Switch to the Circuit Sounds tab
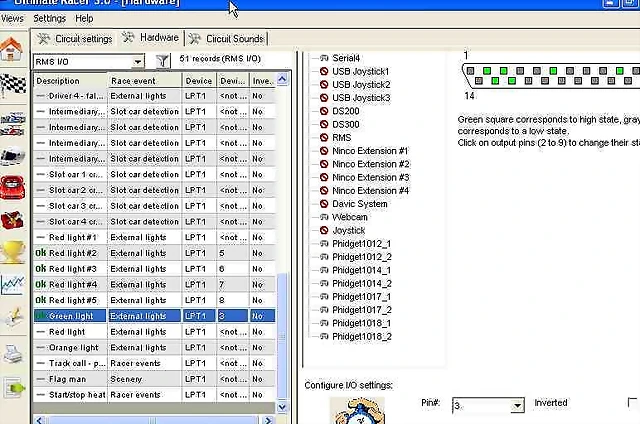640x424 pixels. click(x=227, y=39)
